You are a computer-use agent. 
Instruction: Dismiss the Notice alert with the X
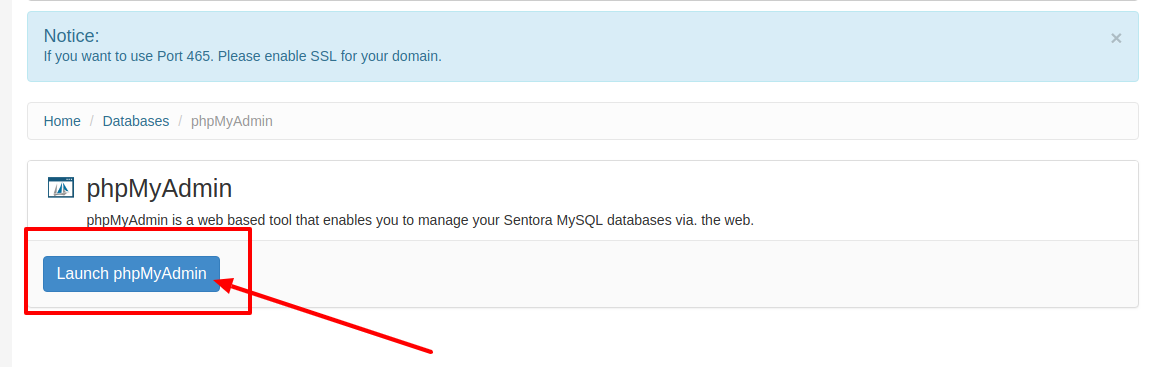tap(1115, 38)
